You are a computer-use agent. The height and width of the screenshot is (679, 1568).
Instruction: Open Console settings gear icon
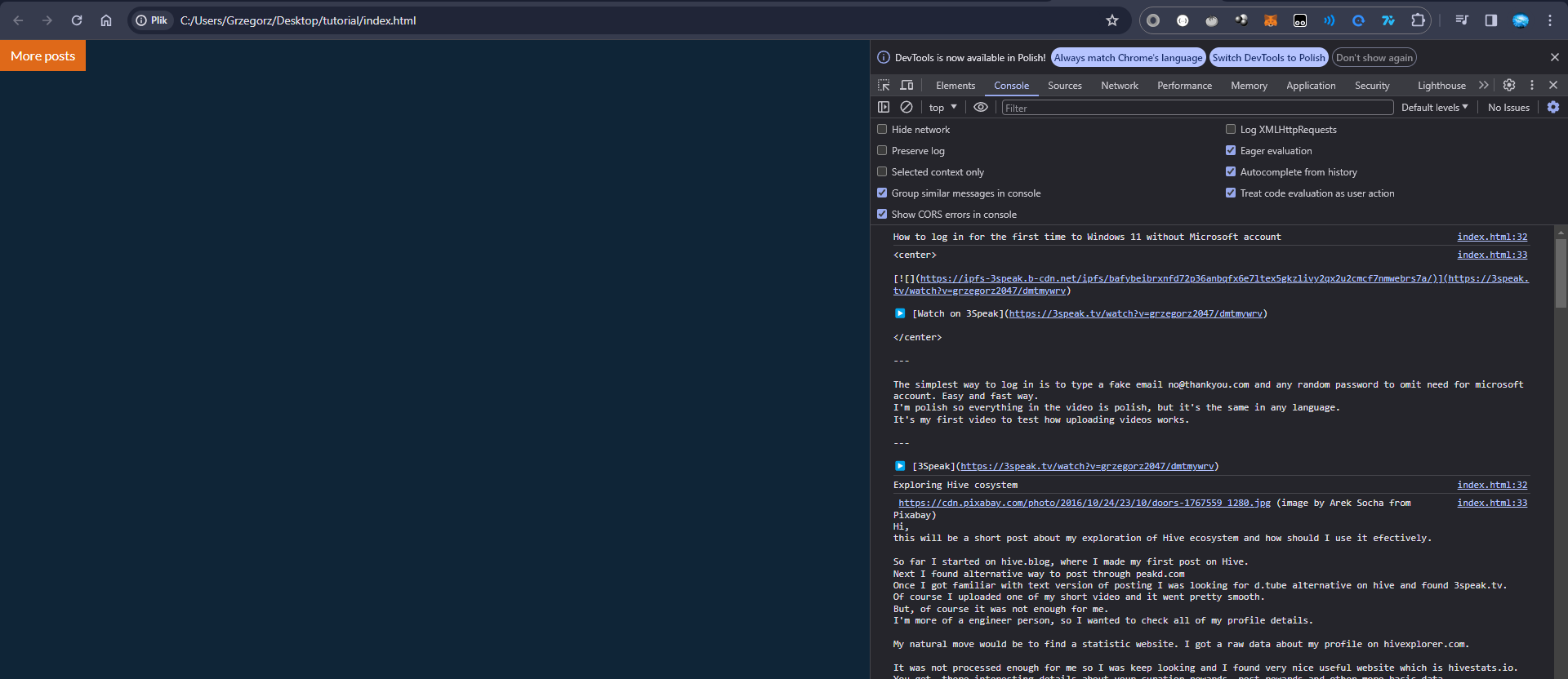pyautogui.click(x=1553, y=107)
